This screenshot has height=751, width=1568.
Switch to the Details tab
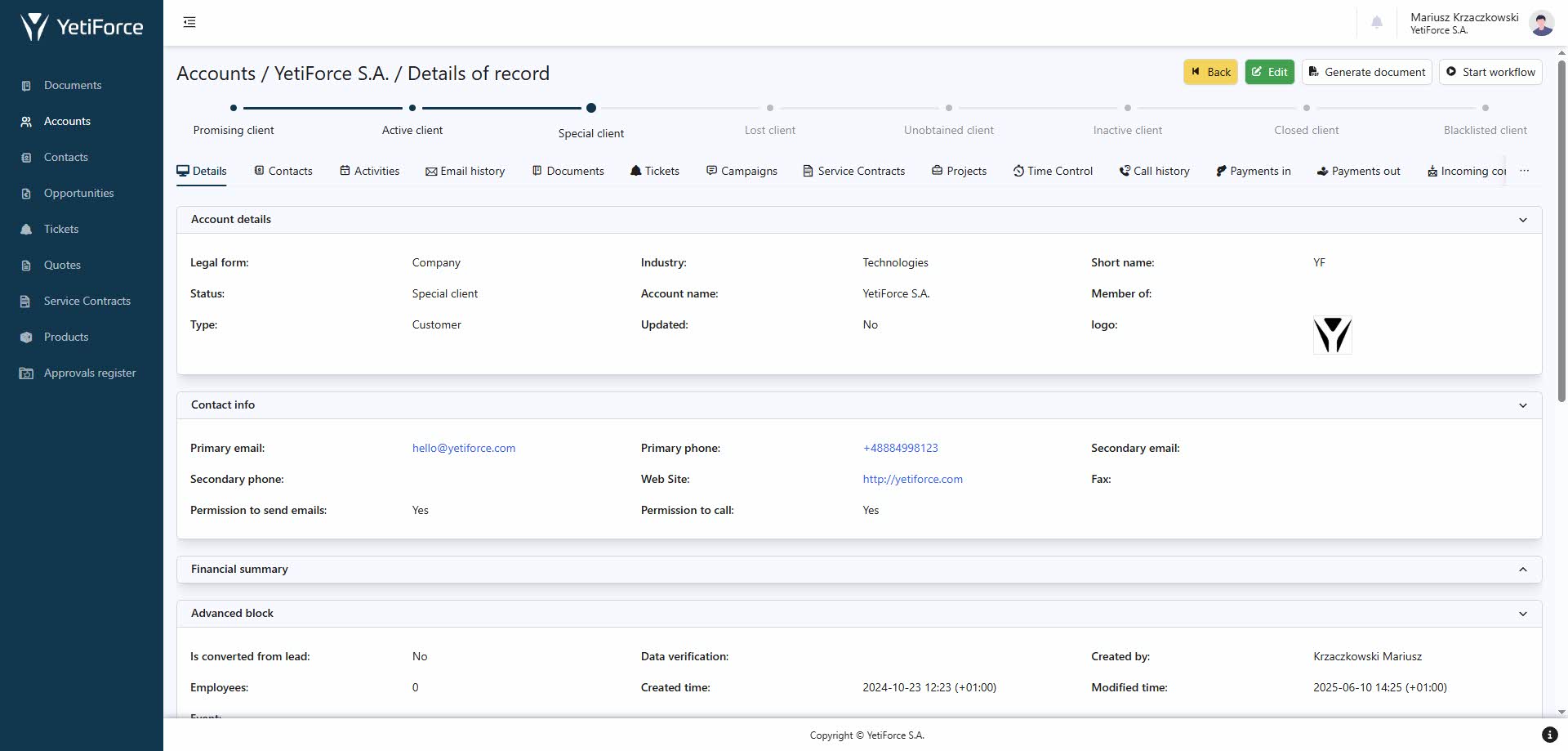202,171
